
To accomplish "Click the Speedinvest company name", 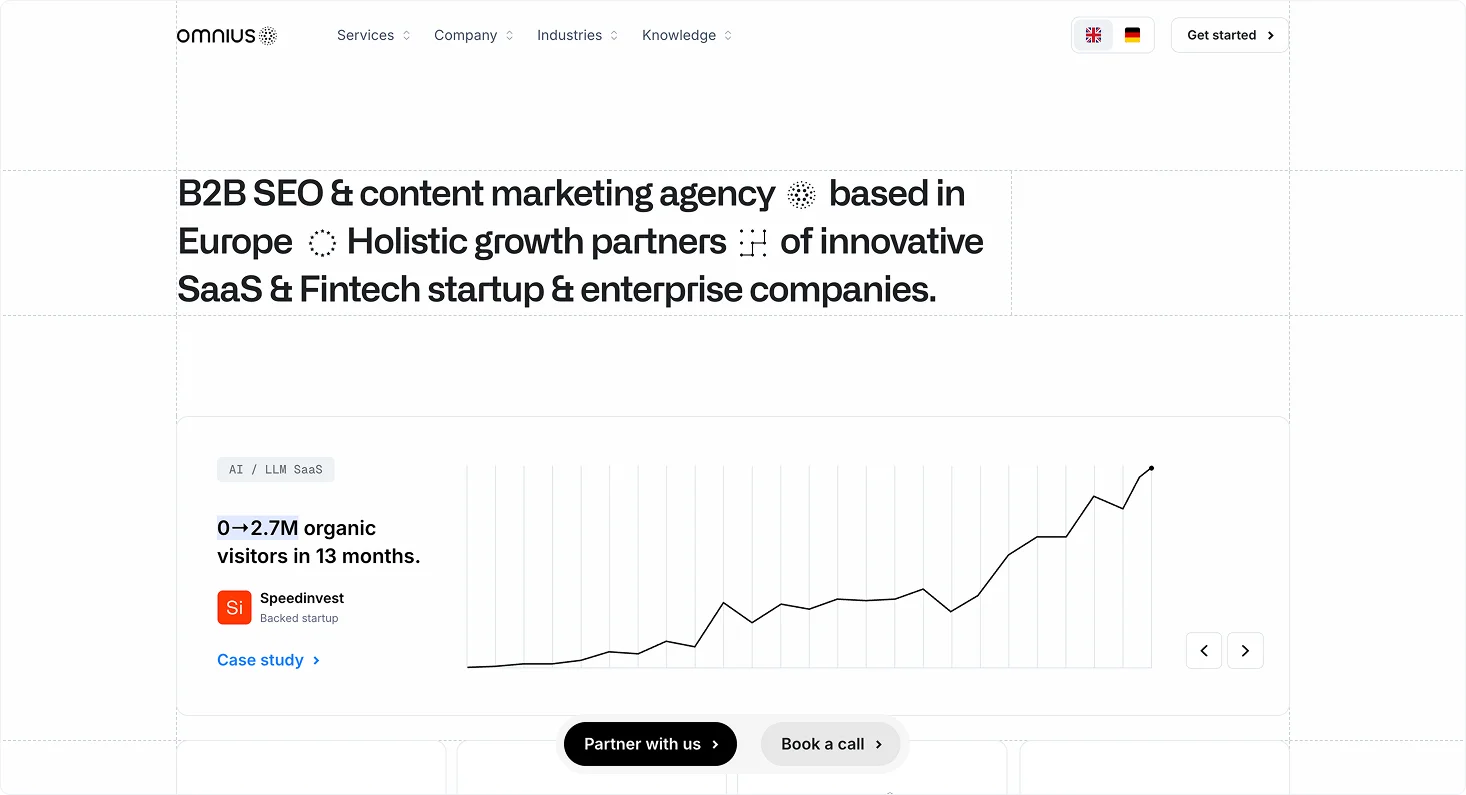I will pyautogui.click(x=302, y=598).
